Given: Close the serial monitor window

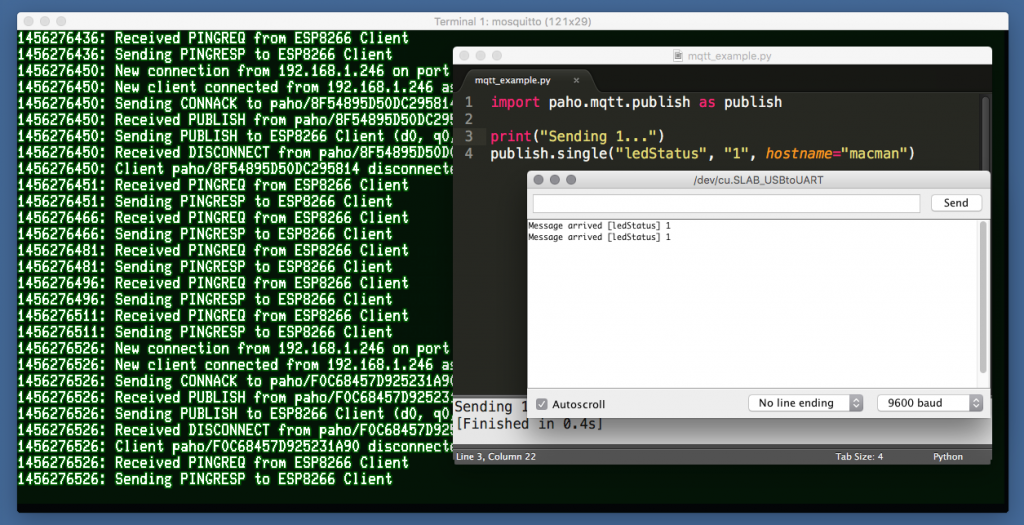Looking at the screenshot, I should tap(537, 180).
